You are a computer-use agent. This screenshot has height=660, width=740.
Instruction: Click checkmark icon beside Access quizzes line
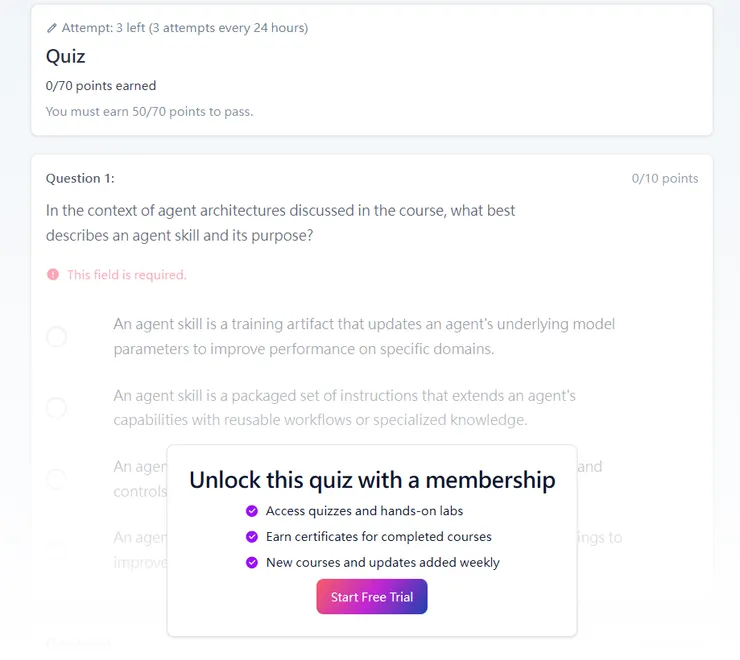(x=252, y=511)
